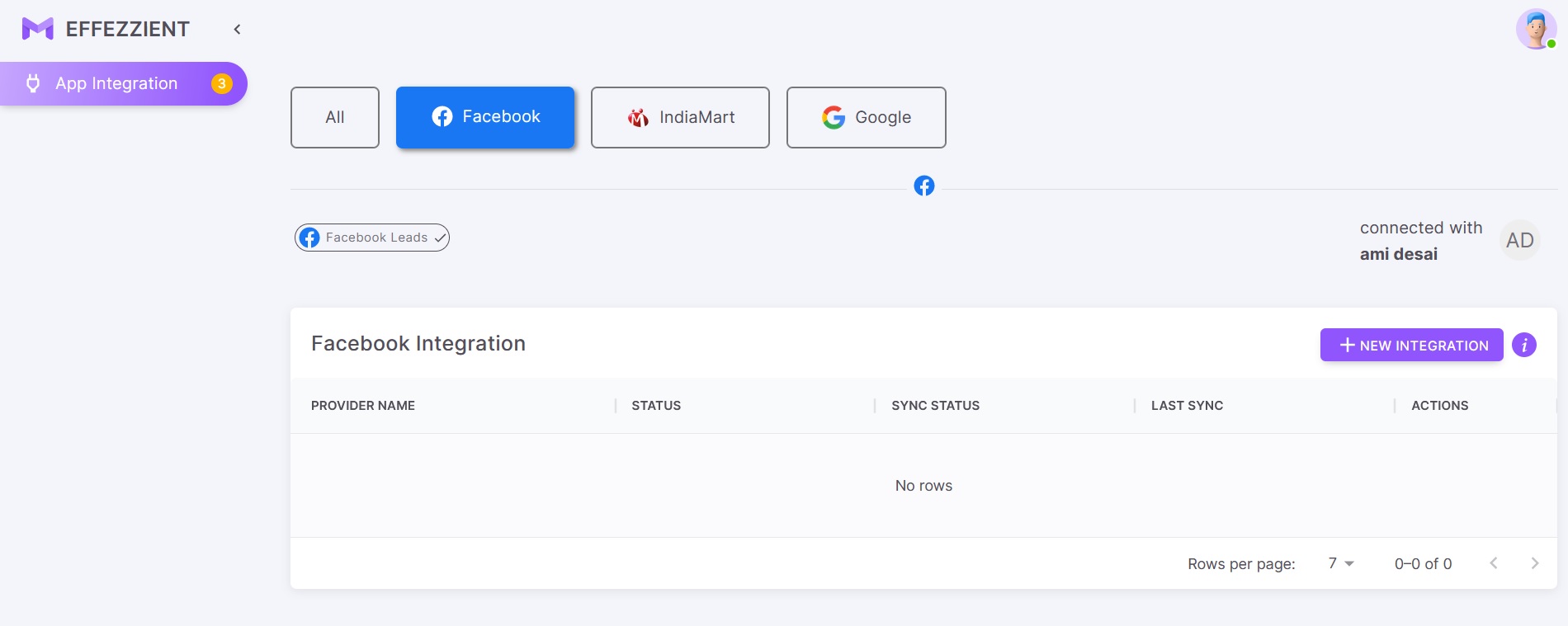Click the NEW INTEGRATION button
The image size is (1568, 626).
pos(1412,345)
